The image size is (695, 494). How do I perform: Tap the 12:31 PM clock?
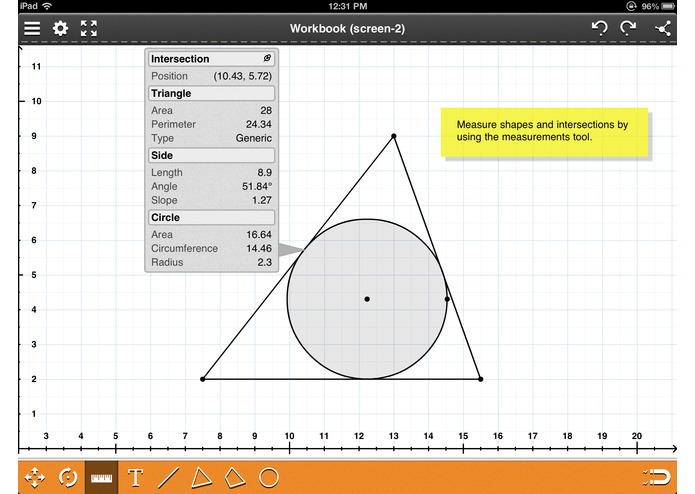[348, 6]
